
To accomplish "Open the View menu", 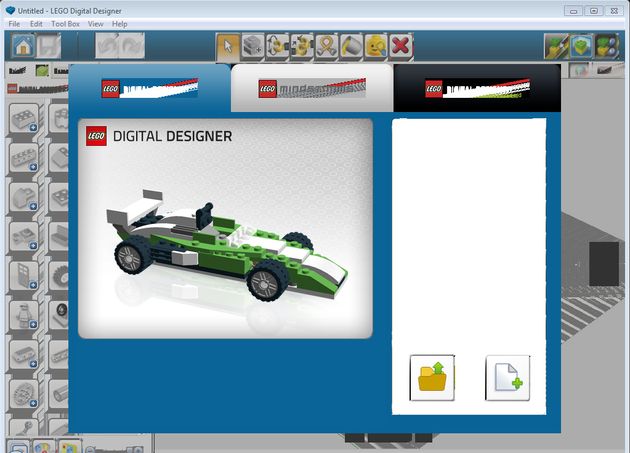I will [96, 24].
